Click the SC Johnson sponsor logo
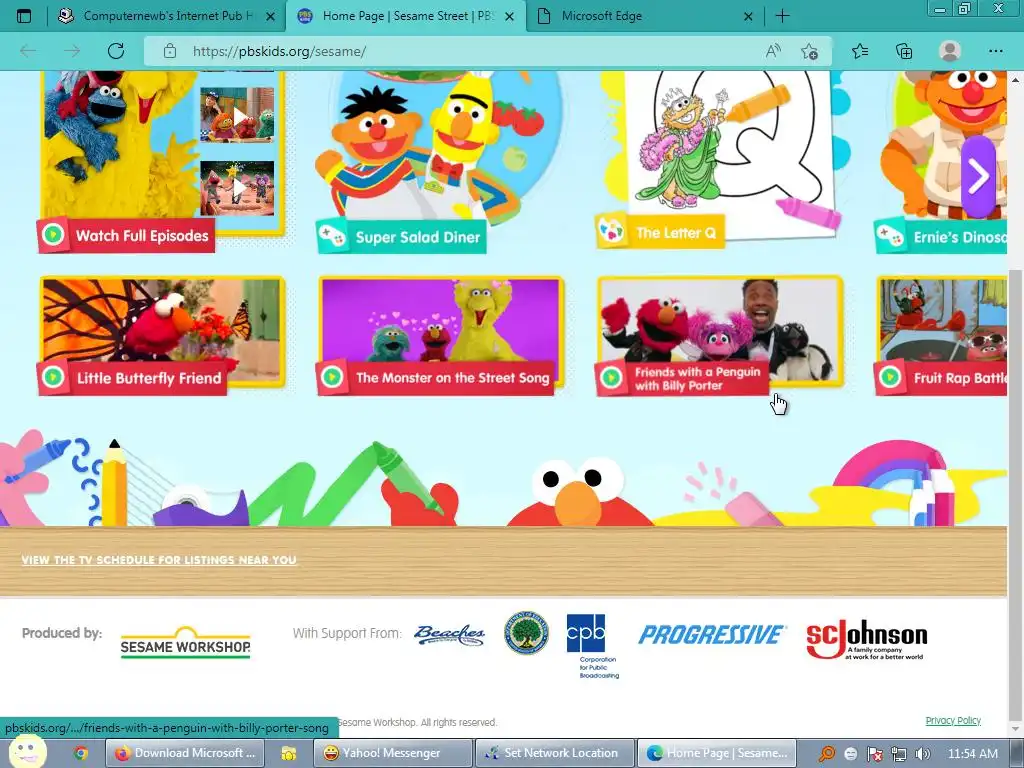This screenshot has height=768, width=1024. (867, 639)
